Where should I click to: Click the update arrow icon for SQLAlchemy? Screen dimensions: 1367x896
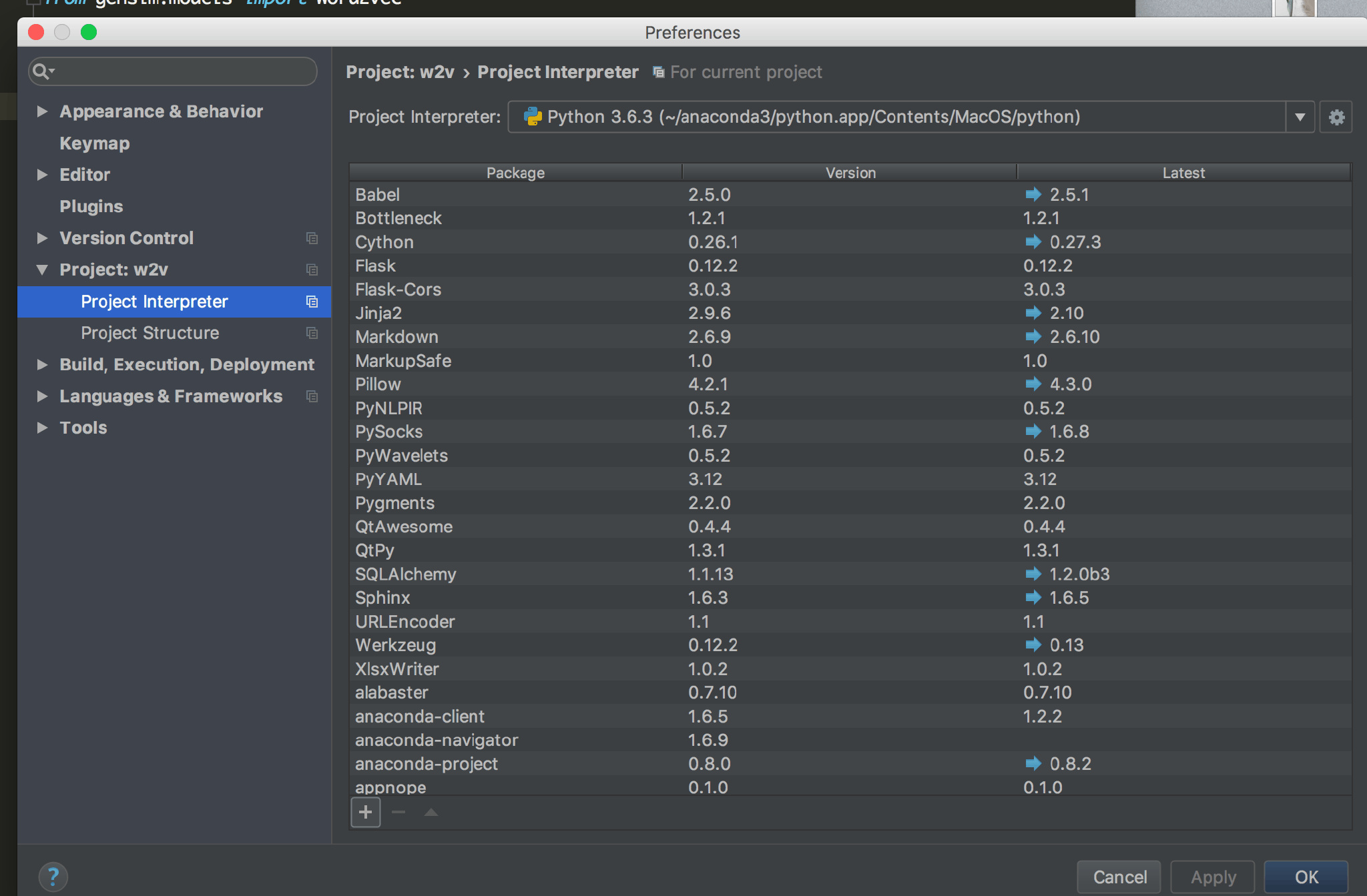1033,574
